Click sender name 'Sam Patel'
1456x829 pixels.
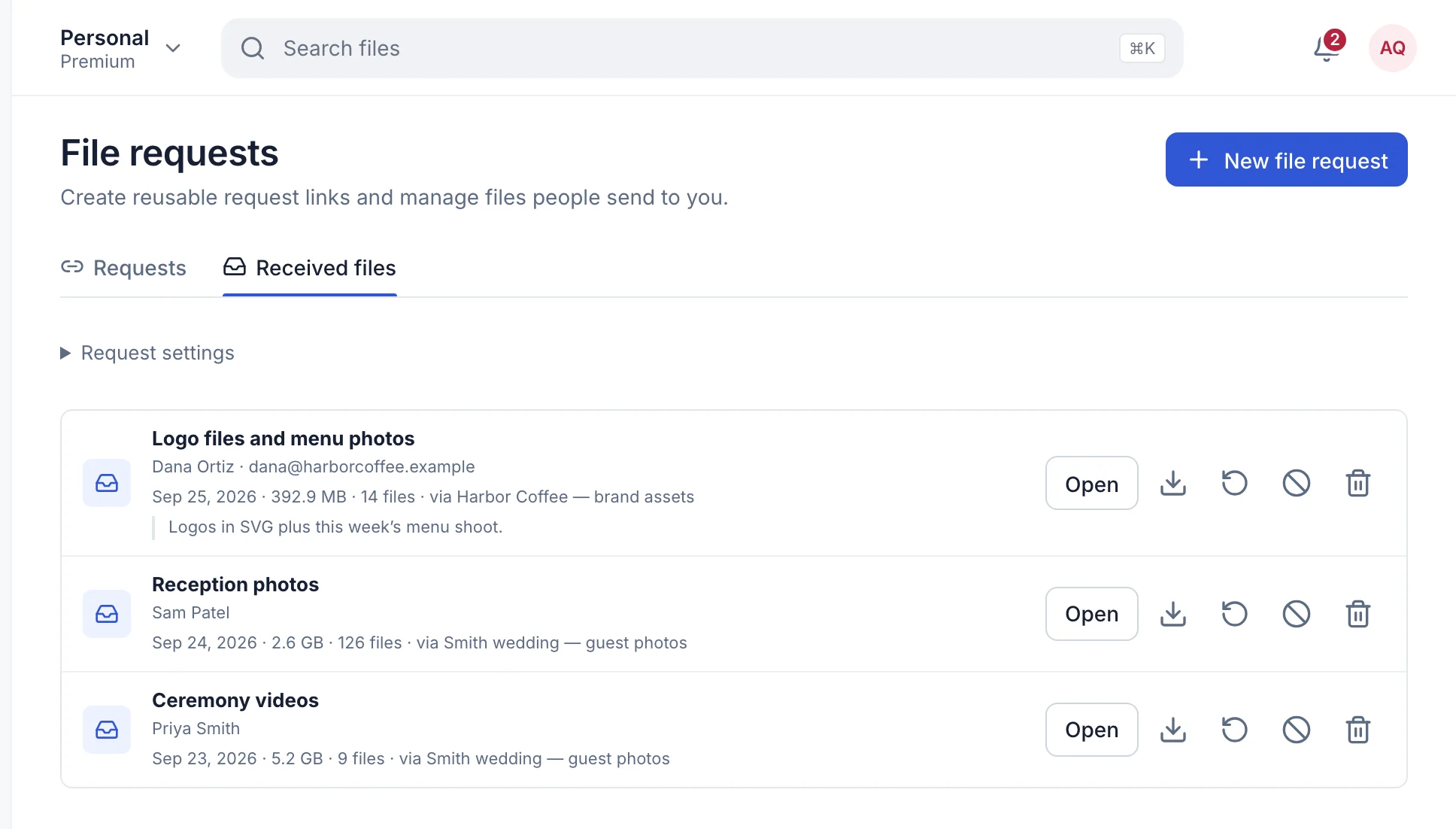point(191,612)
